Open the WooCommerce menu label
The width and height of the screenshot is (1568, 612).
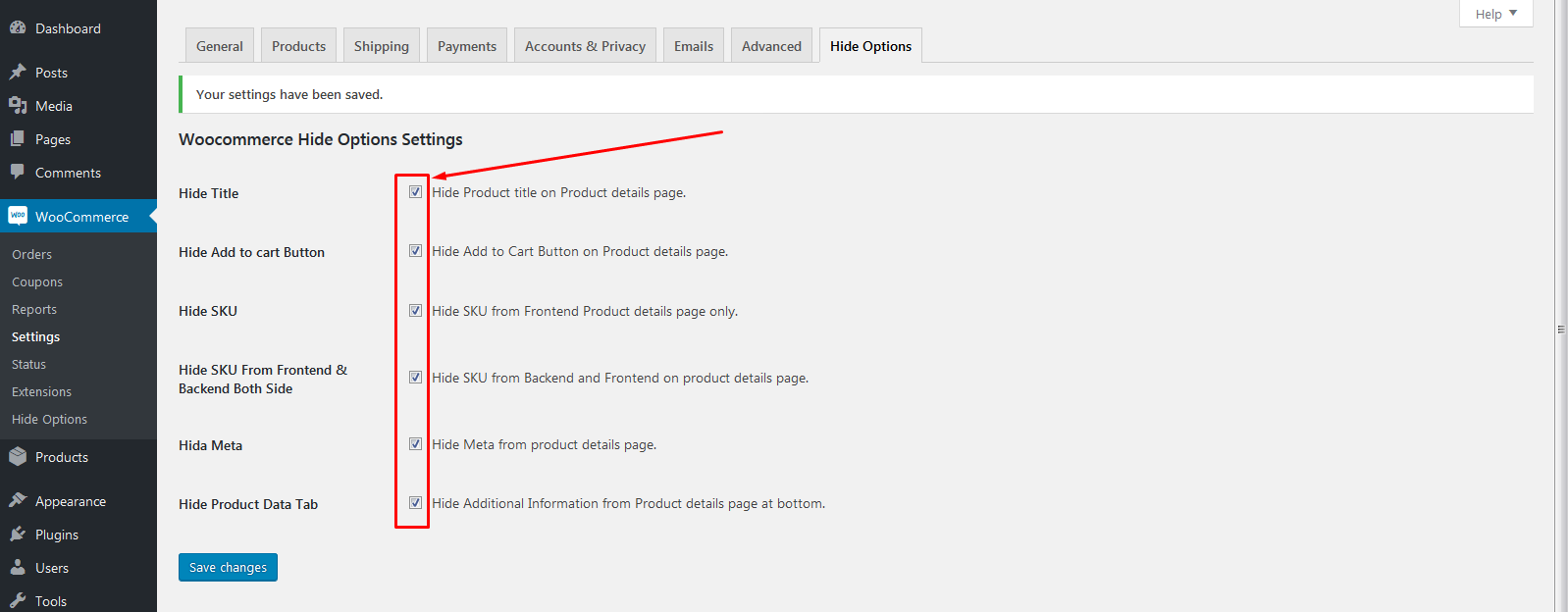(x=81, y=217)
